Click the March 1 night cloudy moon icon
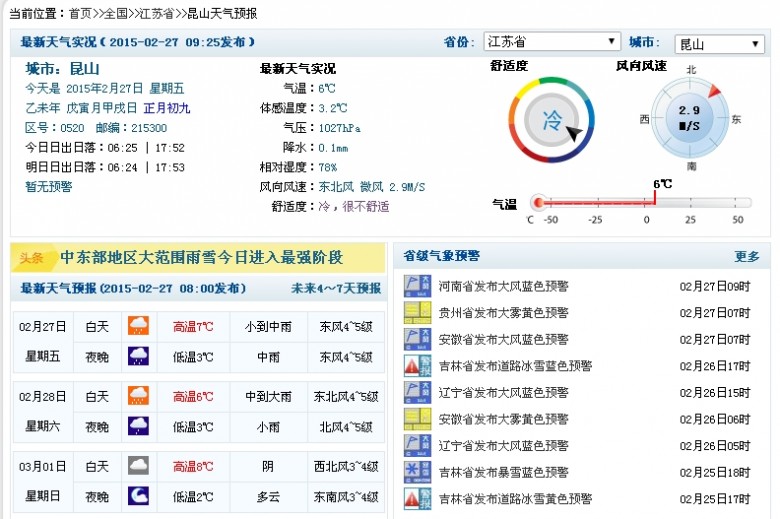Viewport: 780px width, 519px height. (x=138, y=495)
